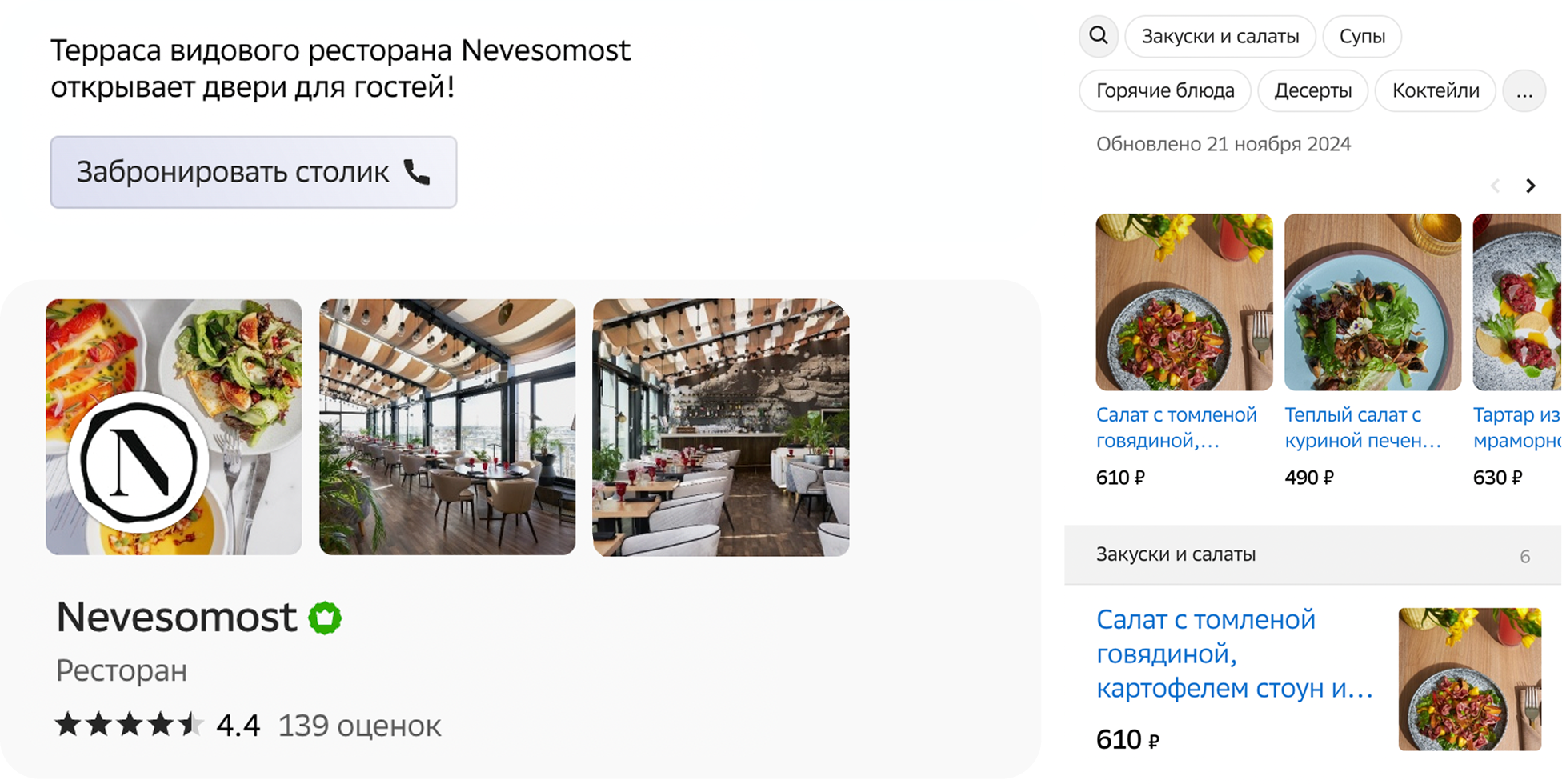Go to previous dishes with left arrow
The width and height of the screenshot is (1562, 784).
click(x=1495, y=186)
